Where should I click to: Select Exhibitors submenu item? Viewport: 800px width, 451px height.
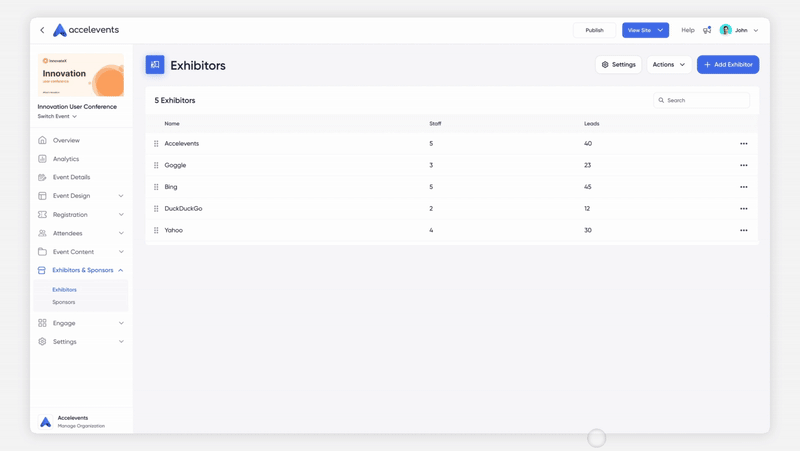(64, 289)
